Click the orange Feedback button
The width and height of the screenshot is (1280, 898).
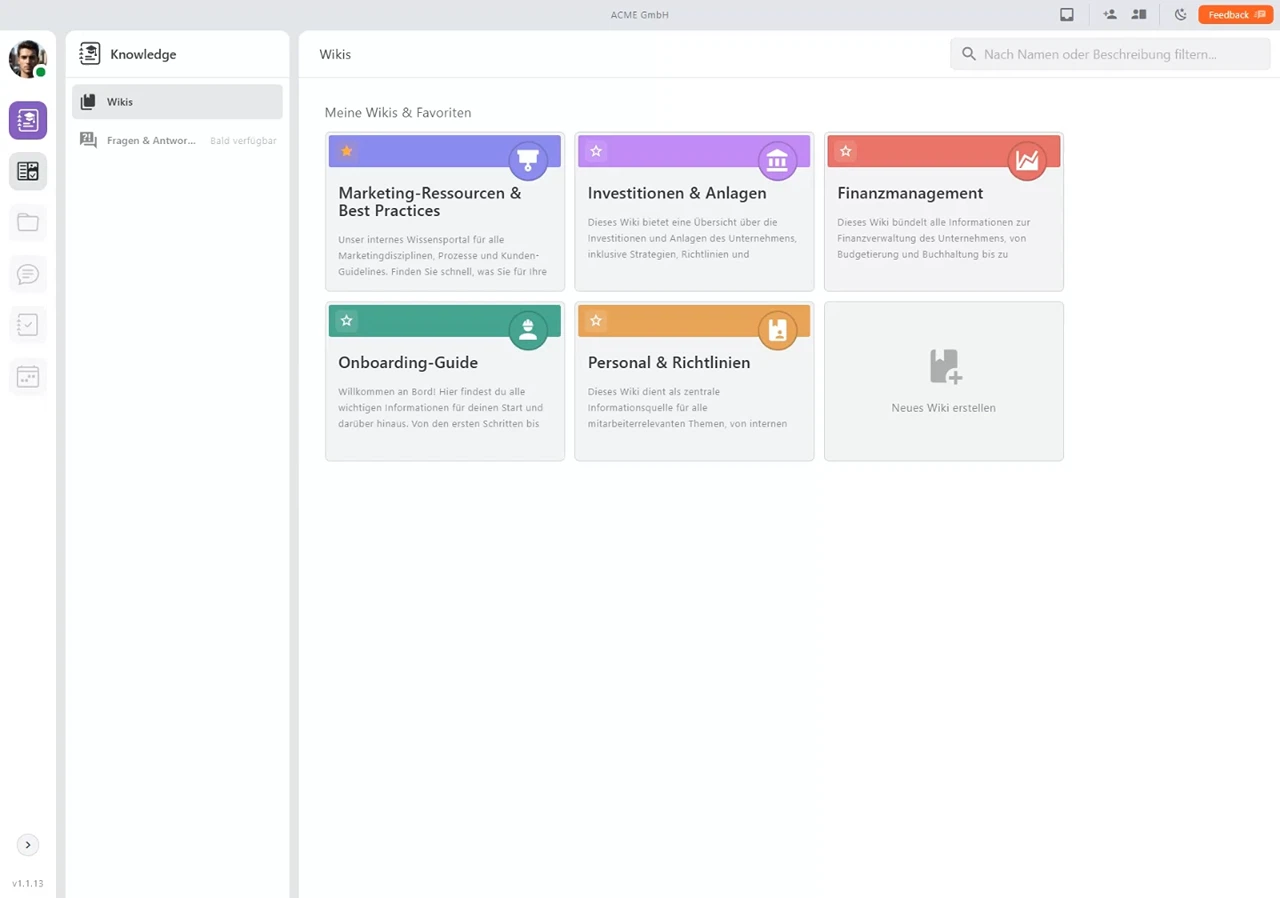[x=1235, y=15]
